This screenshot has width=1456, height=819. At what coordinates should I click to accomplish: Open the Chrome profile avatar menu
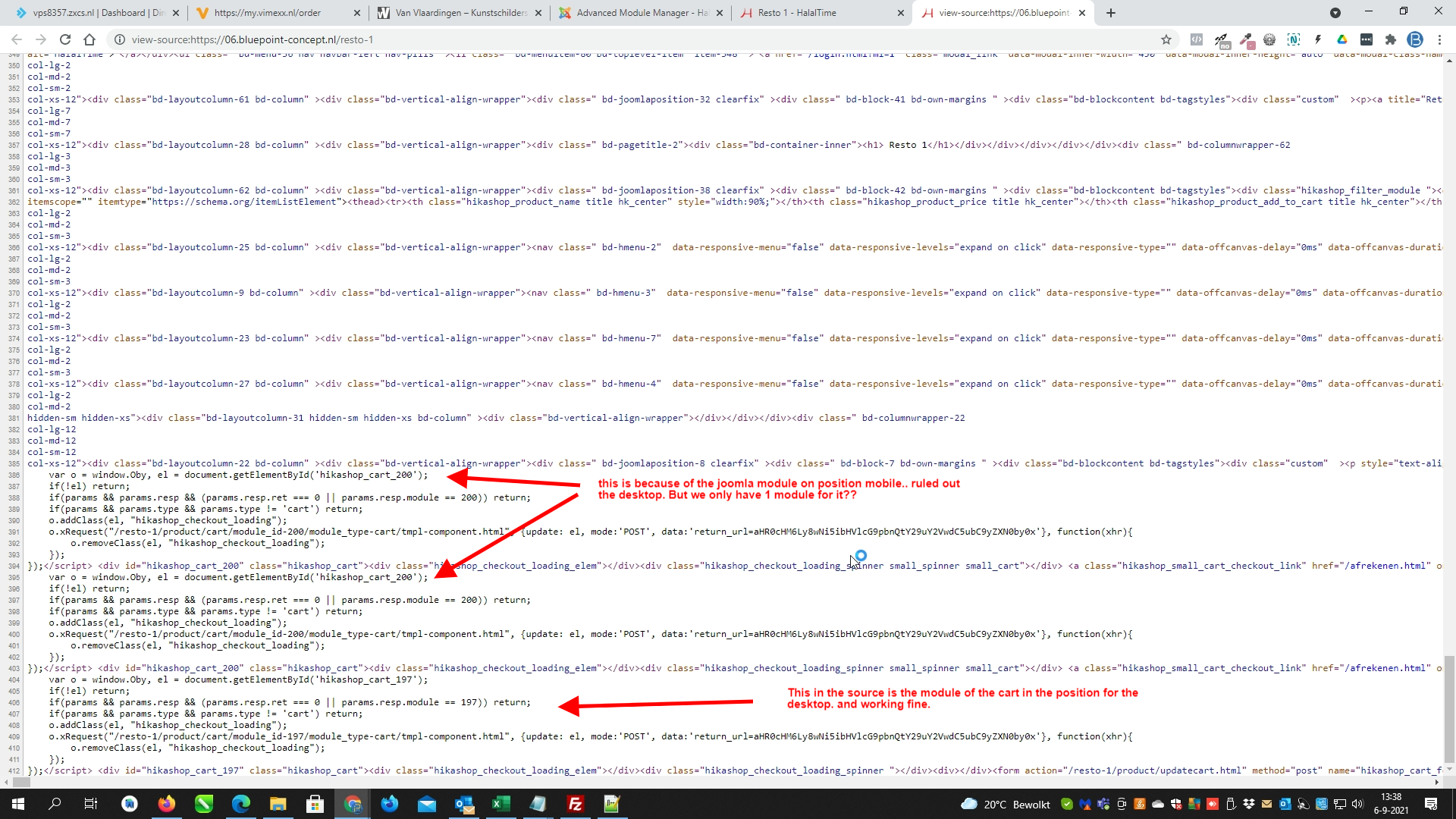pos(1414,39)
